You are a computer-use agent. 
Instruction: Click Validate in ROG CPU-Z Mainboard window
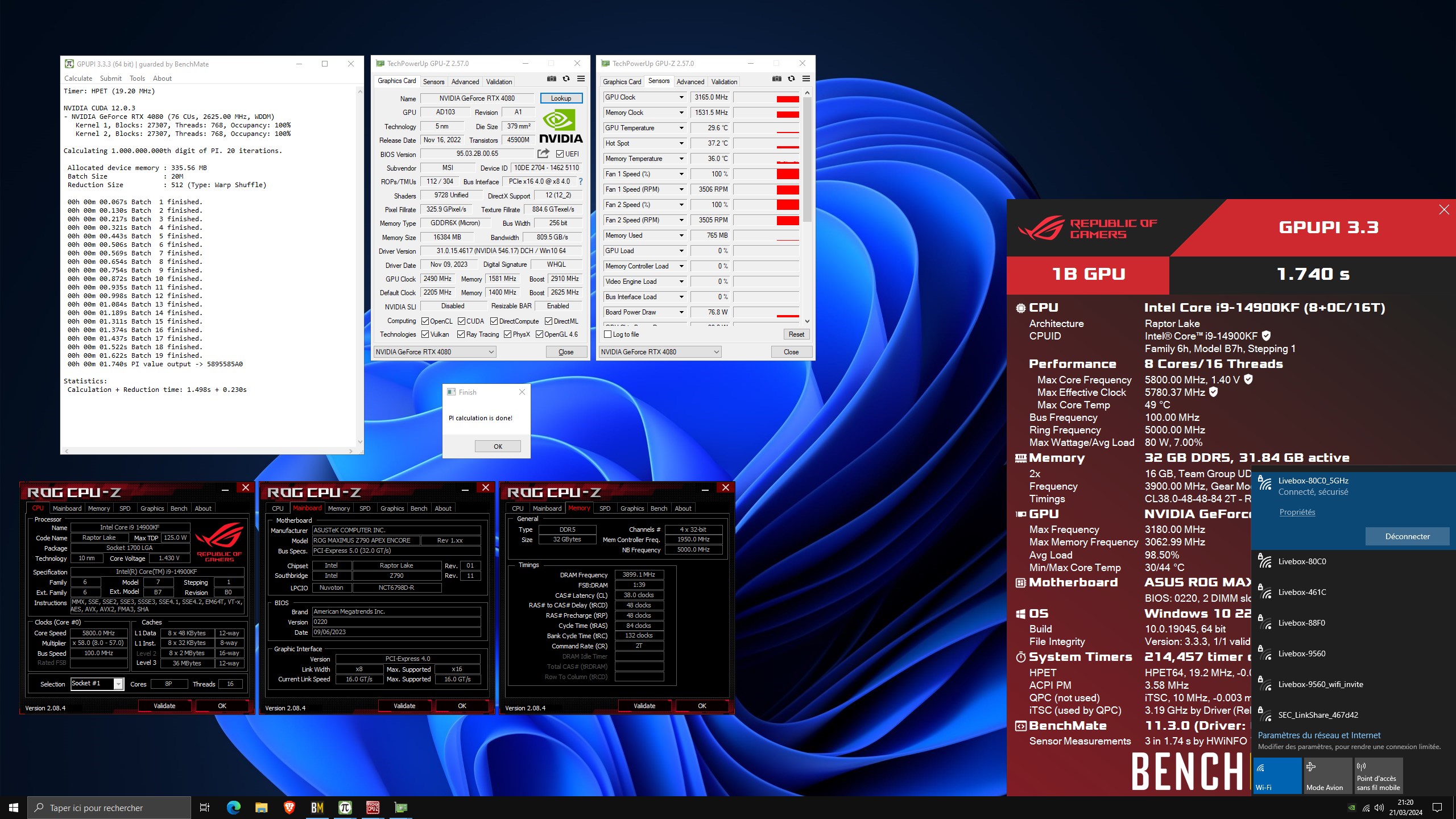click(x=404, y=706)
